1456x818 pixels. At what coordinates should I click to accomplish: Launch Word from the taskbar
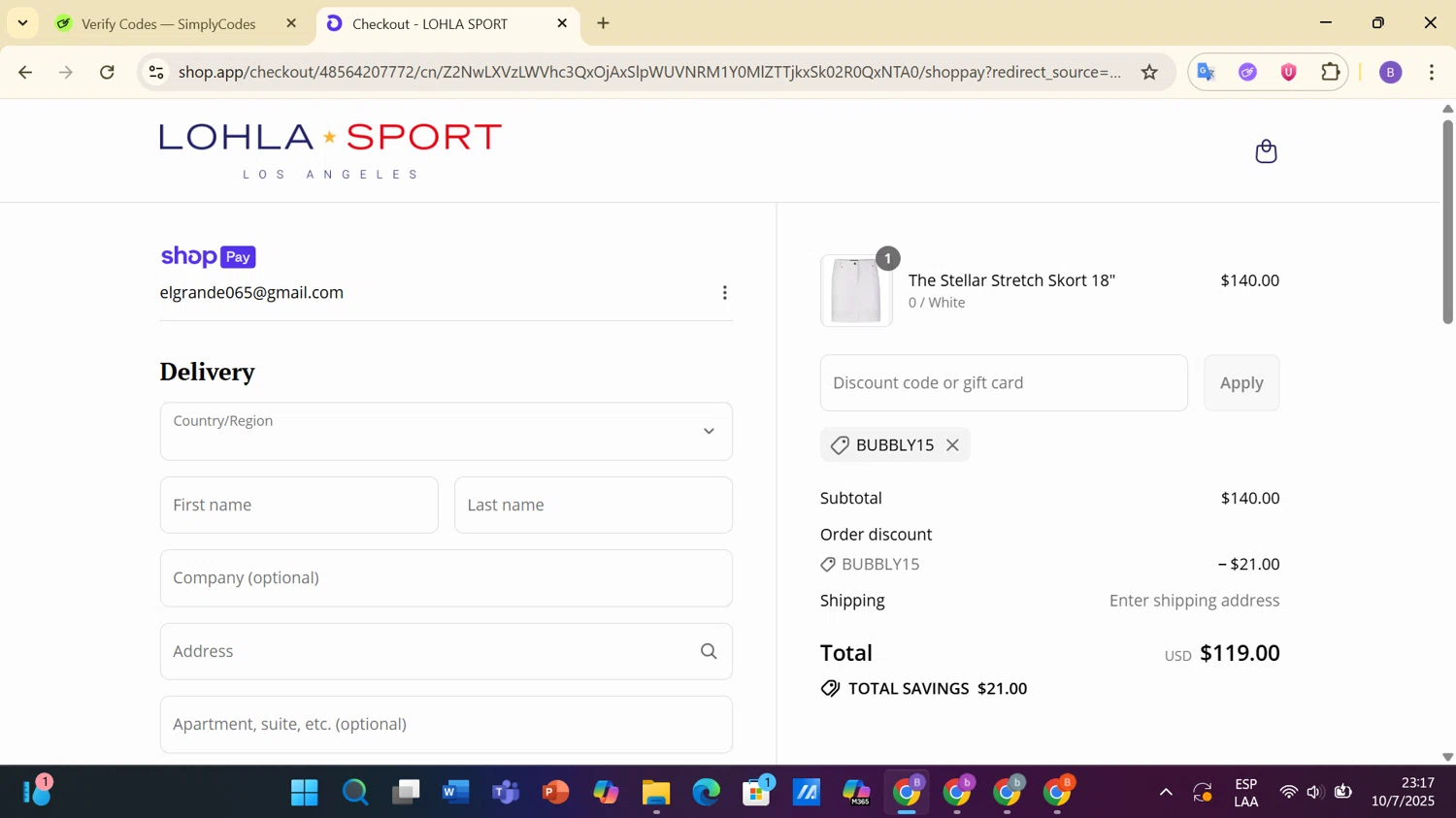455,793
